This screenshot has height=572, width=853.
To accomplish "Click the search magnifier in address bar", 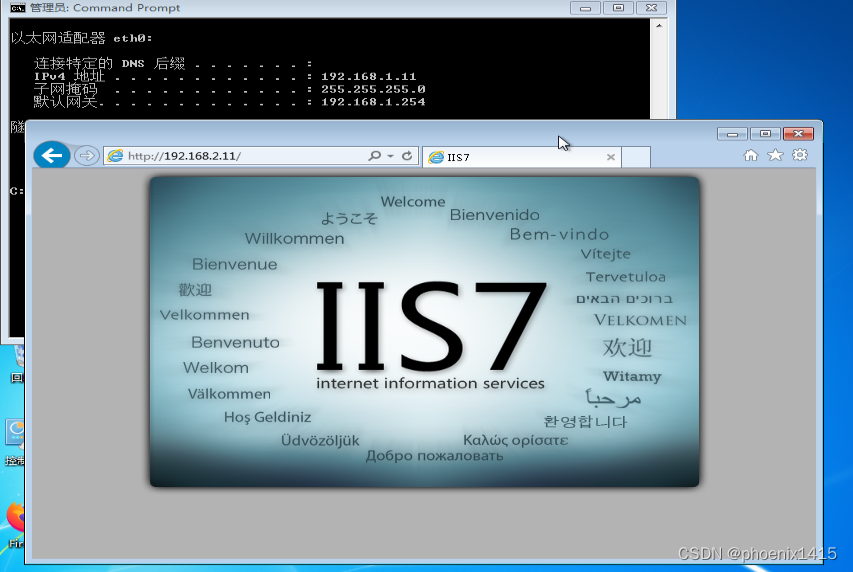I will click(374, 156).
